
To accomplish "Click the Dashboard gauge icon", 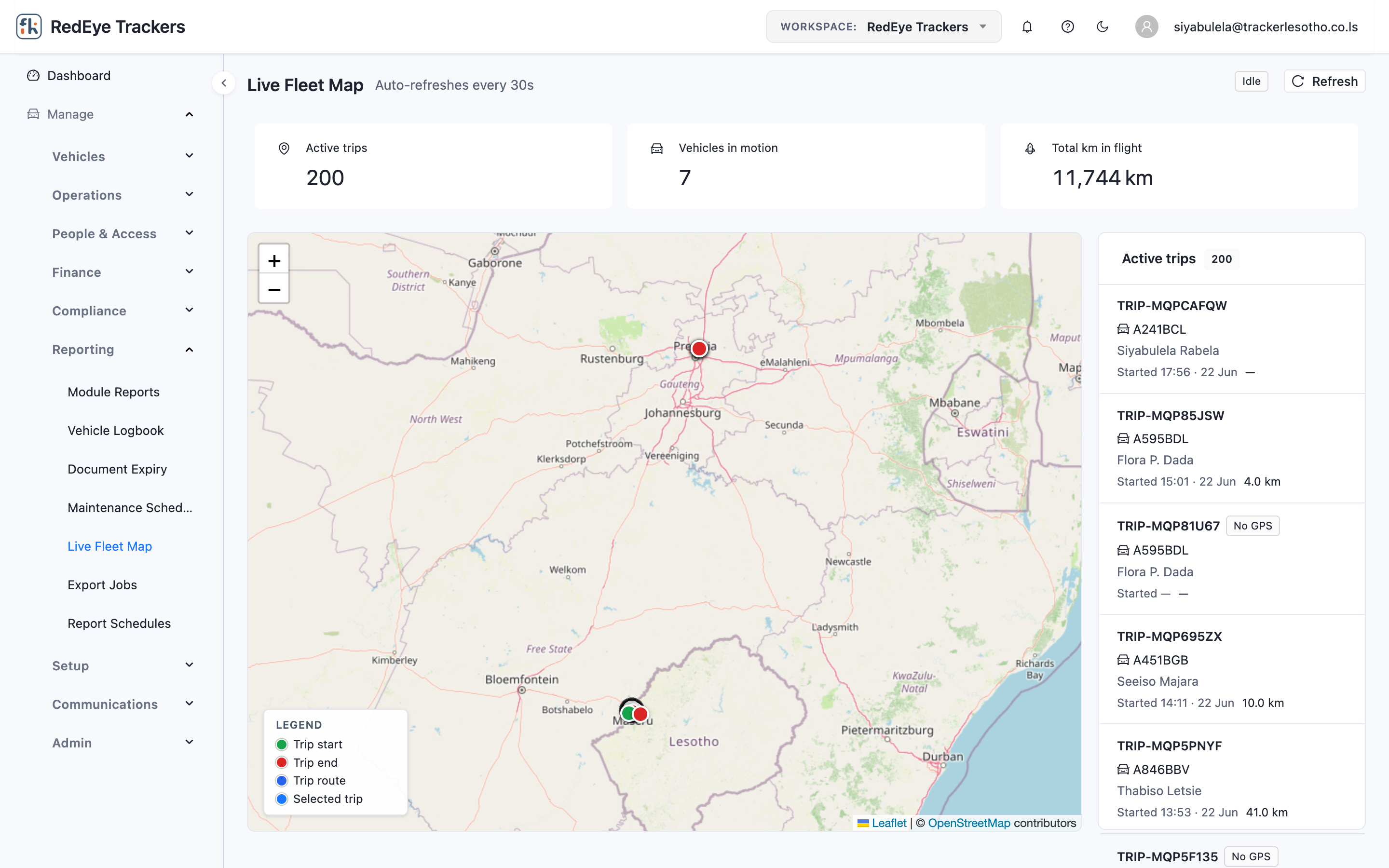I will [33, 76].
